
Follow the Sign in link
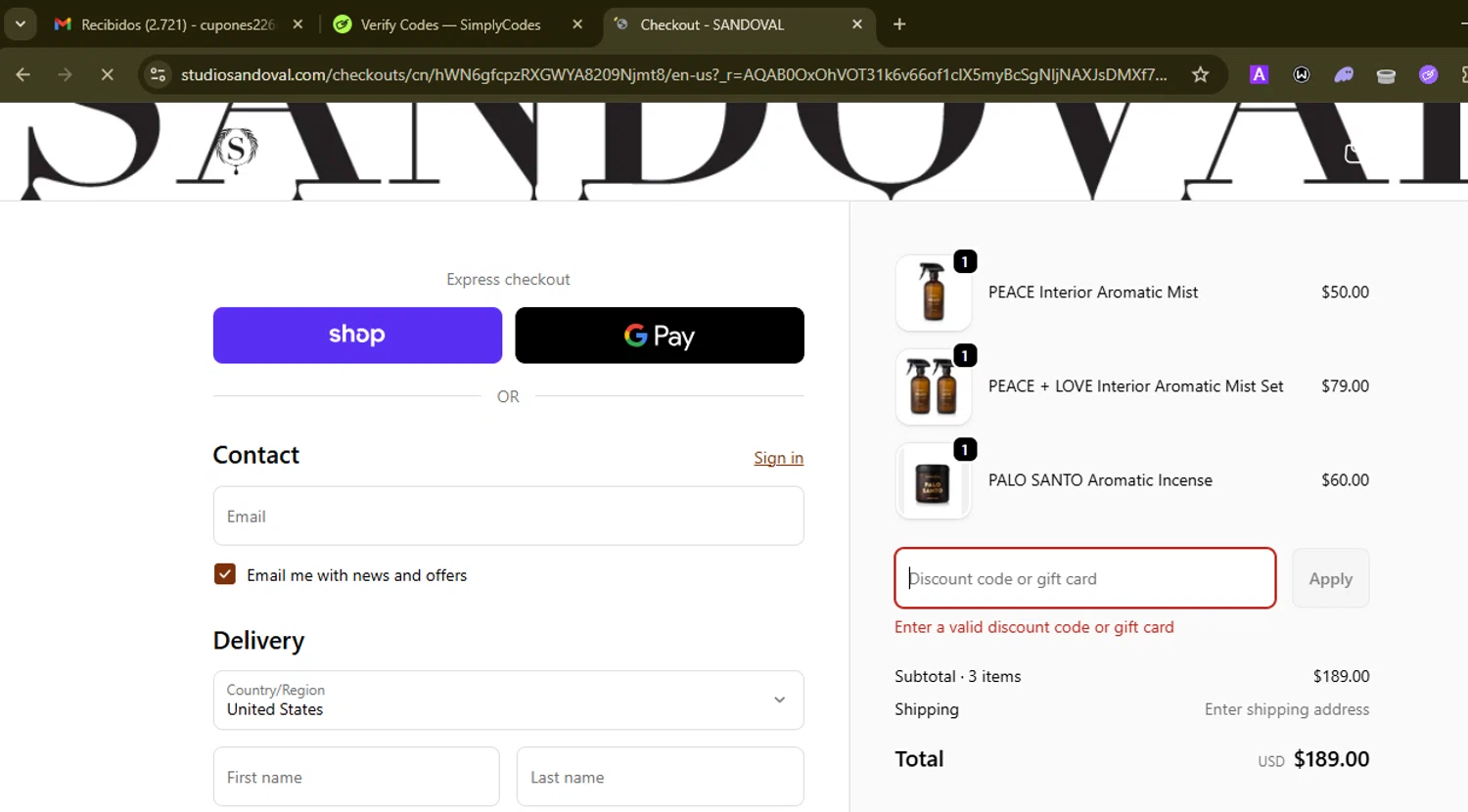point(778,458)
